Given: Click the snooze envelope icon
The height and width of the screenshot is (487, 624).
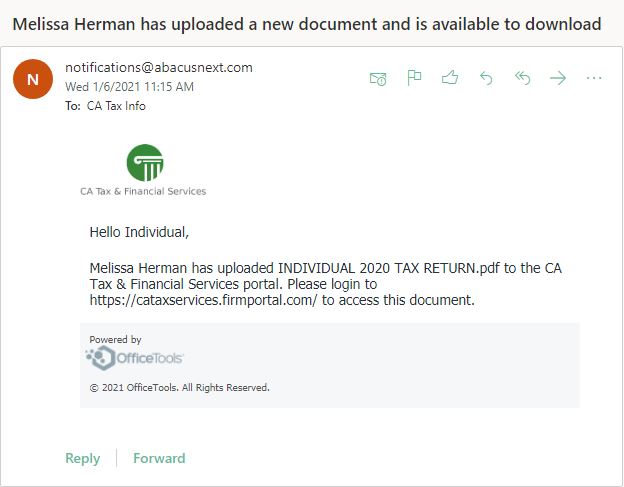Looking at the screenshot, I should coord(378,78).
